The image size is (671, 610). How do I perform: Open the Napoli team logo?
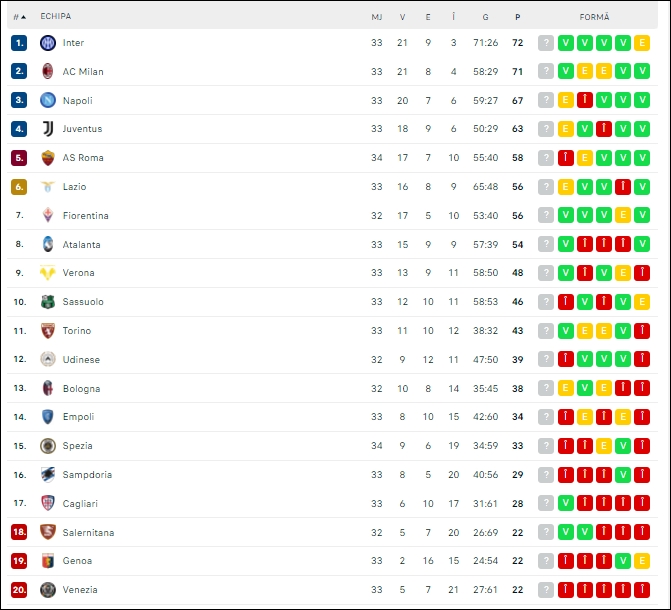coord(48,100)
